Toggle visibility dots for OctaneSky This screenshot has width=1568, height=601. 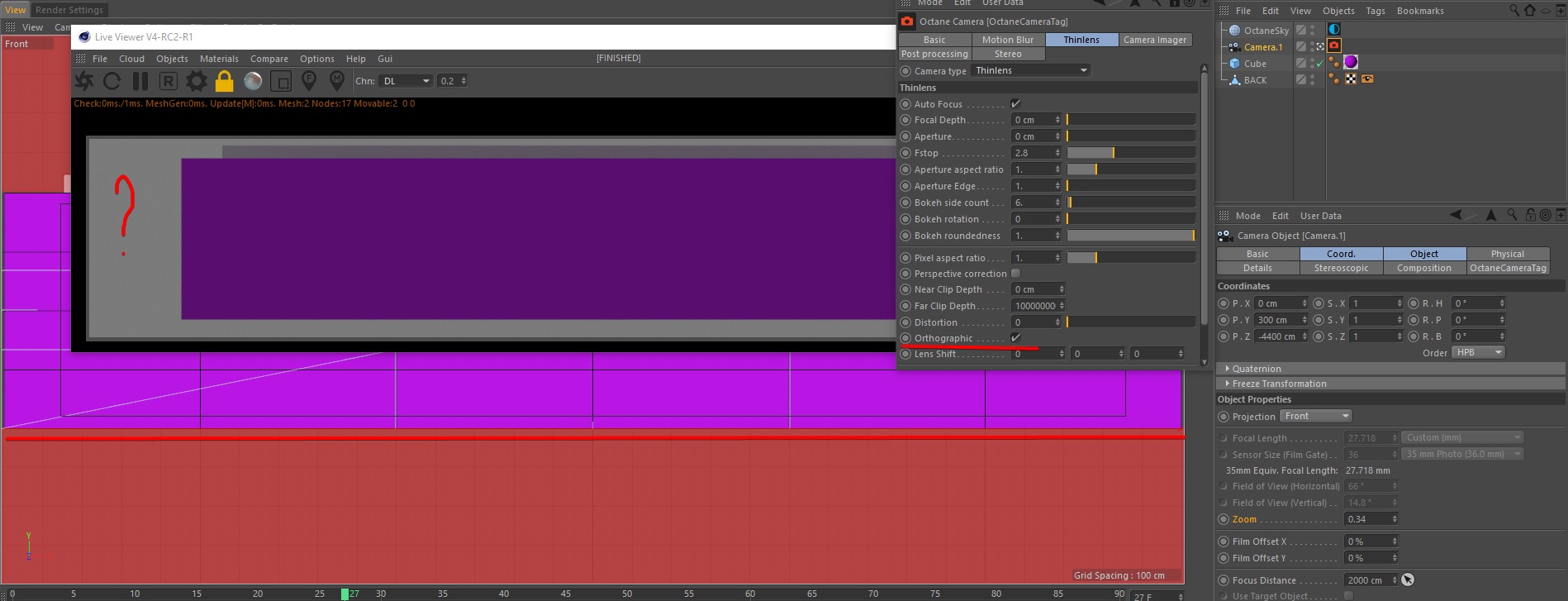point(1312,30)
